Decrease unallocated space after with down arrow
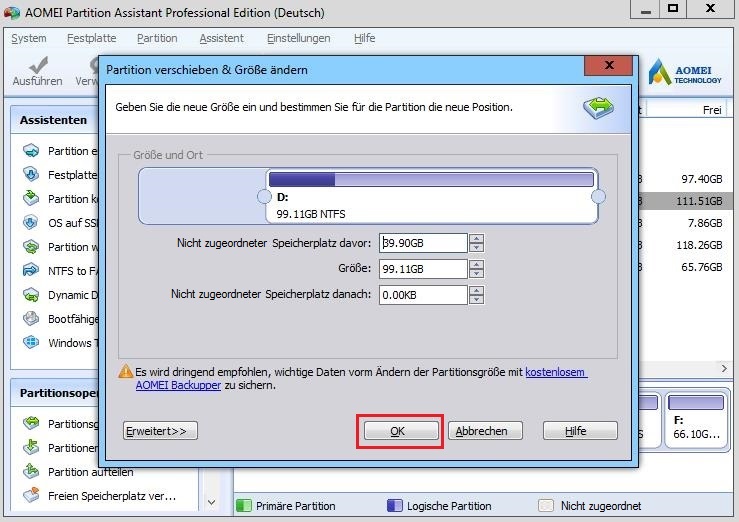 [476, 300]
